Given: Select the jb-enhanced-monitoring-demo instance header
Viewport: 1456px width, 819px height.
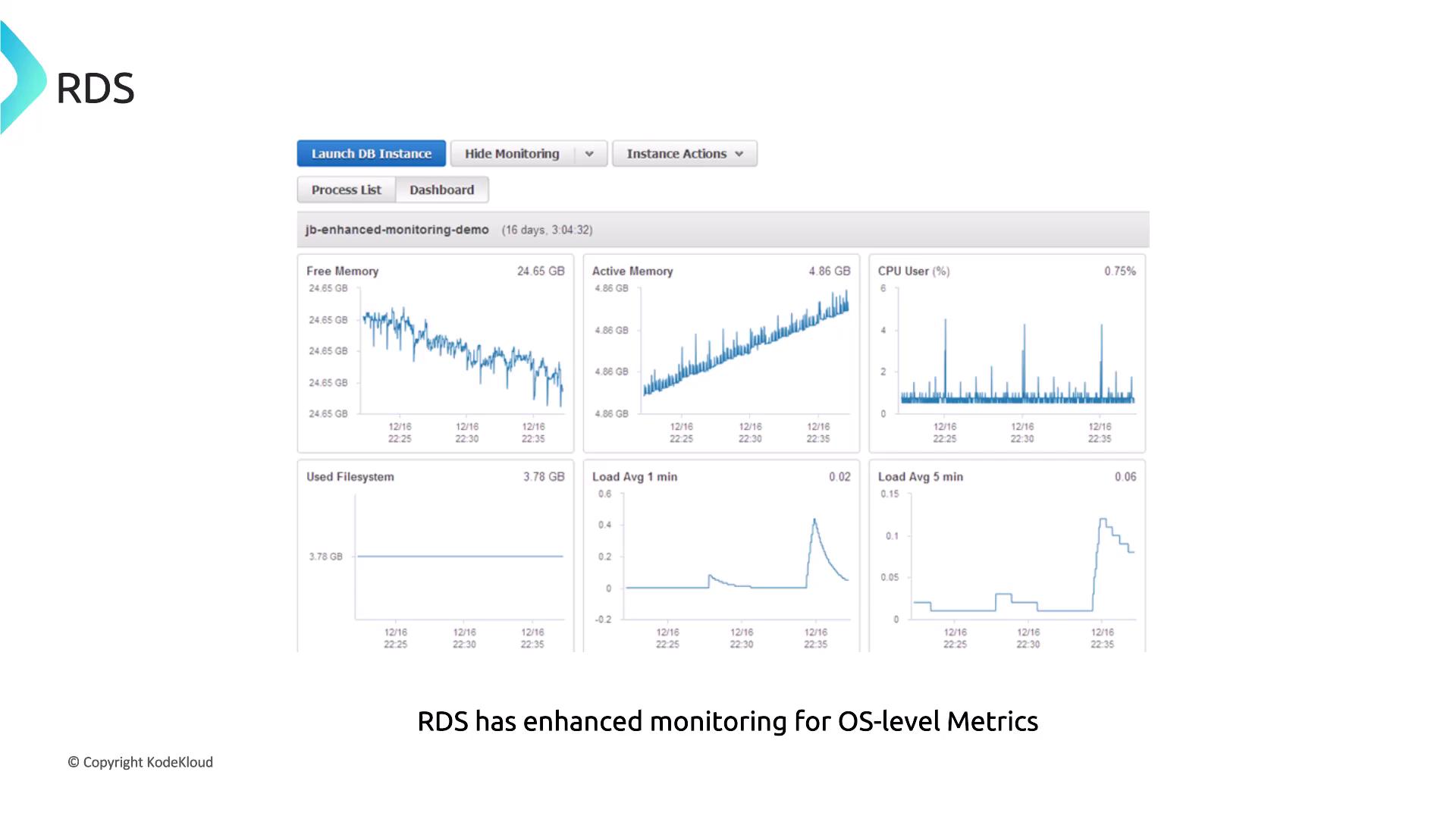Looking at the screenshot, I should pyautogui.click(x=397, y=230).
